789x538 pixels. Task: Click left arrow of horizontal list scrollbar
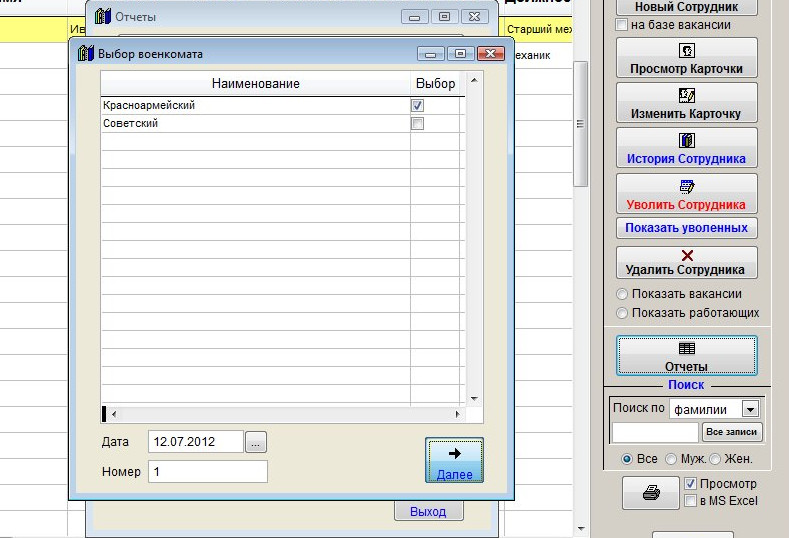click(114, 414)
